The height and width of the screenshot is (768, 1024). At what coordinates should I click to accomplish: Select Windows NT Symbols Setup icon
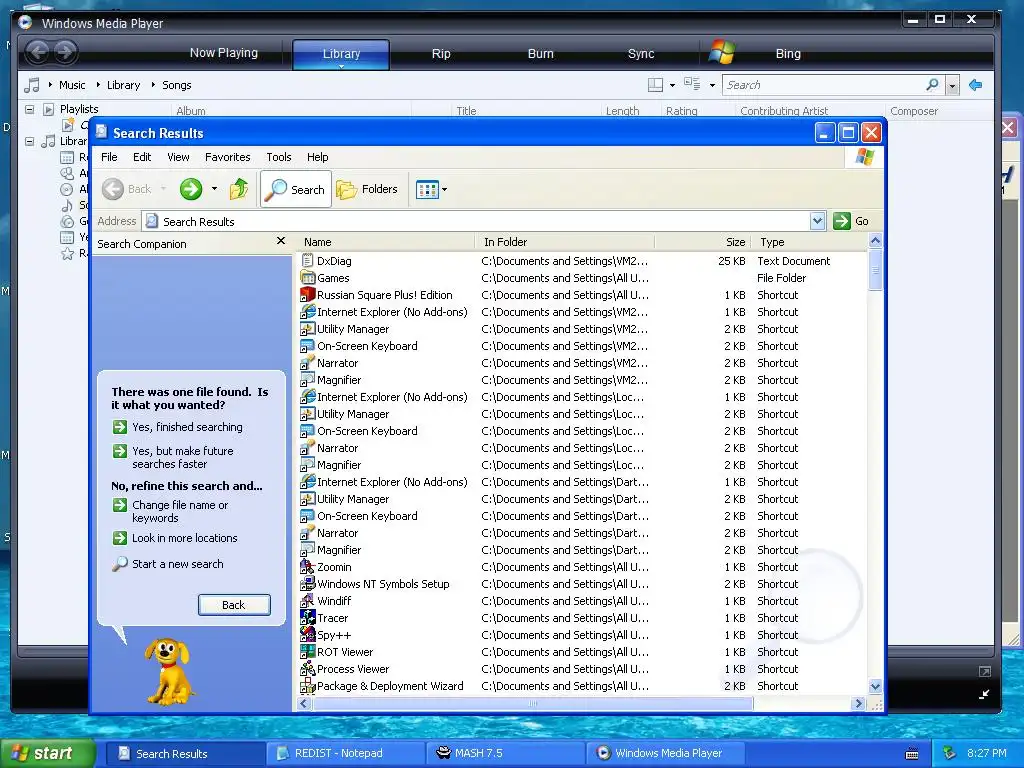coord(307,584)
